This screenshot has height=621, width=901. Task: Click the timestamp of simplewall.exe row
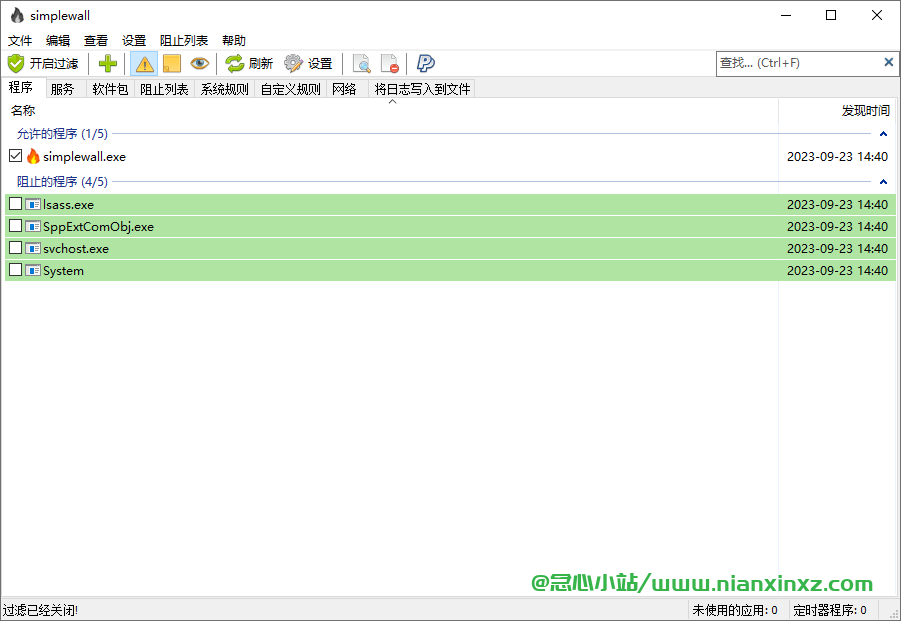point(837,156)
